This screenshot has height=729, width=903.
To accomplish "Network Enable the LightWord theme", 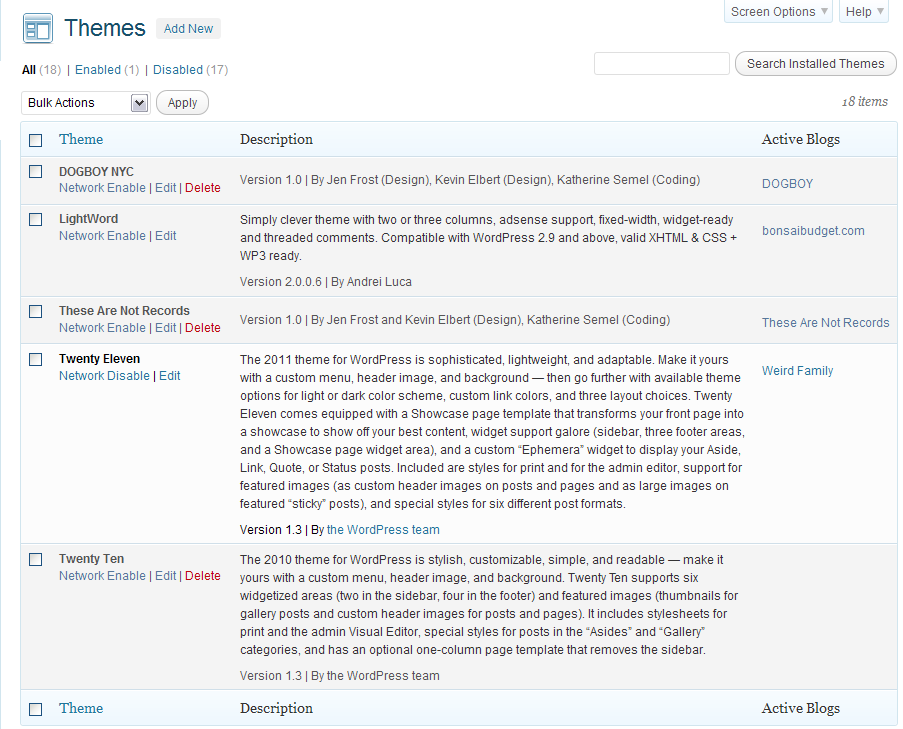I will (x=102, y=236).
